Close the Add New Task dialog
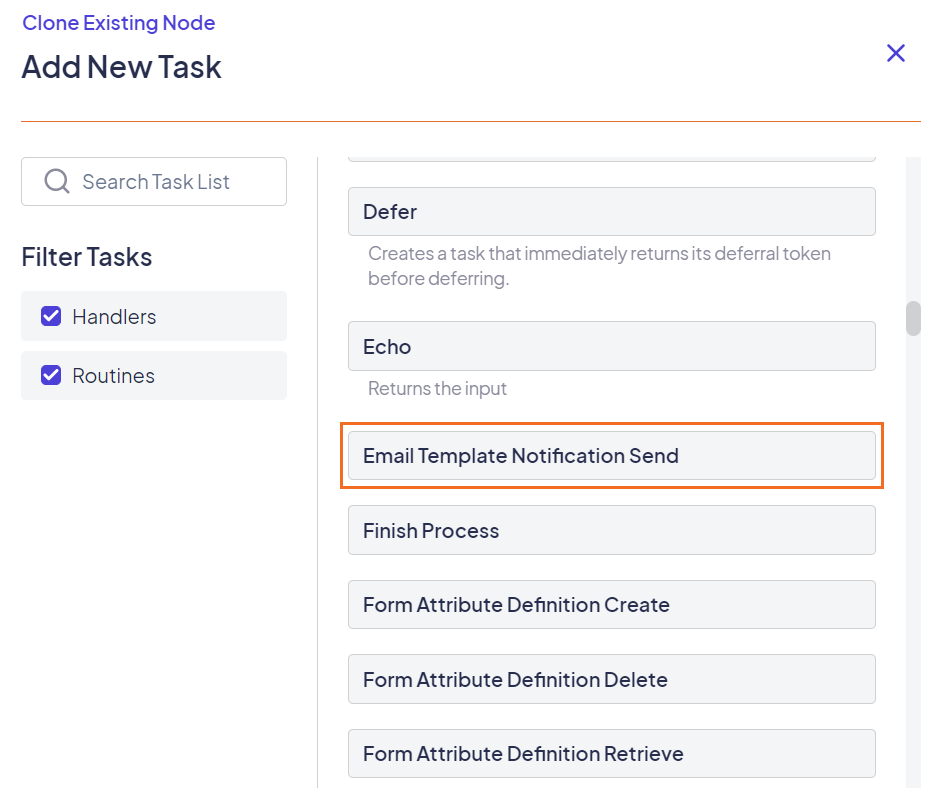939x810 pixels. tap(895, 53)
